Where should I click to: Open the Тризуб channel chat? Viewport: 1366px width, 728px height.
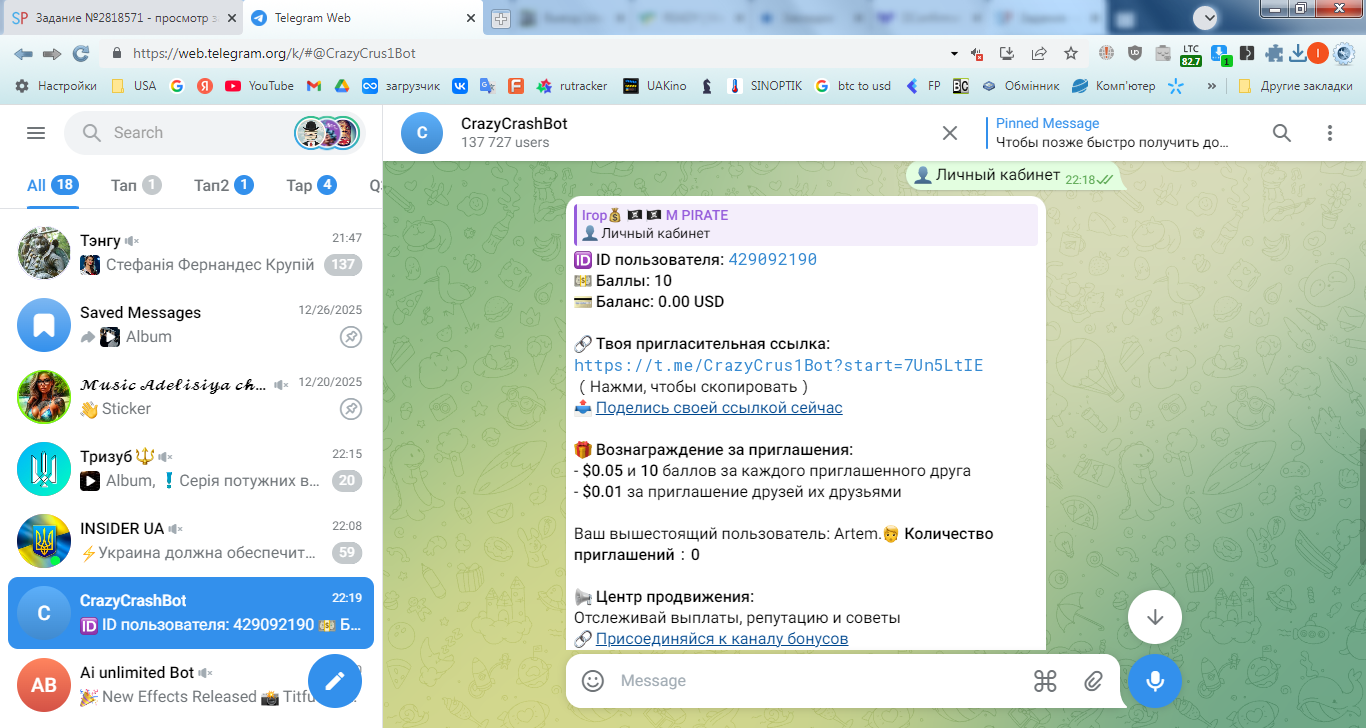(191, 468)
